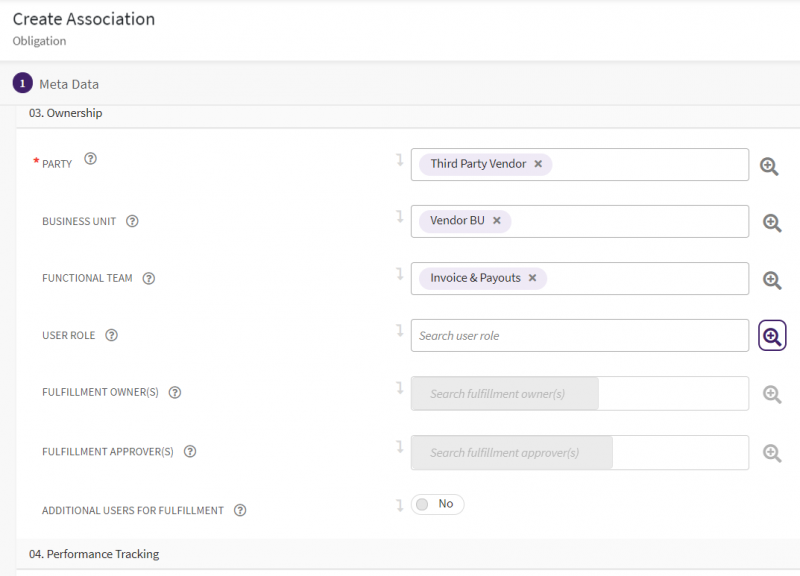
Task: Click inside the Party field input area
Action: [x=648, y=165]
